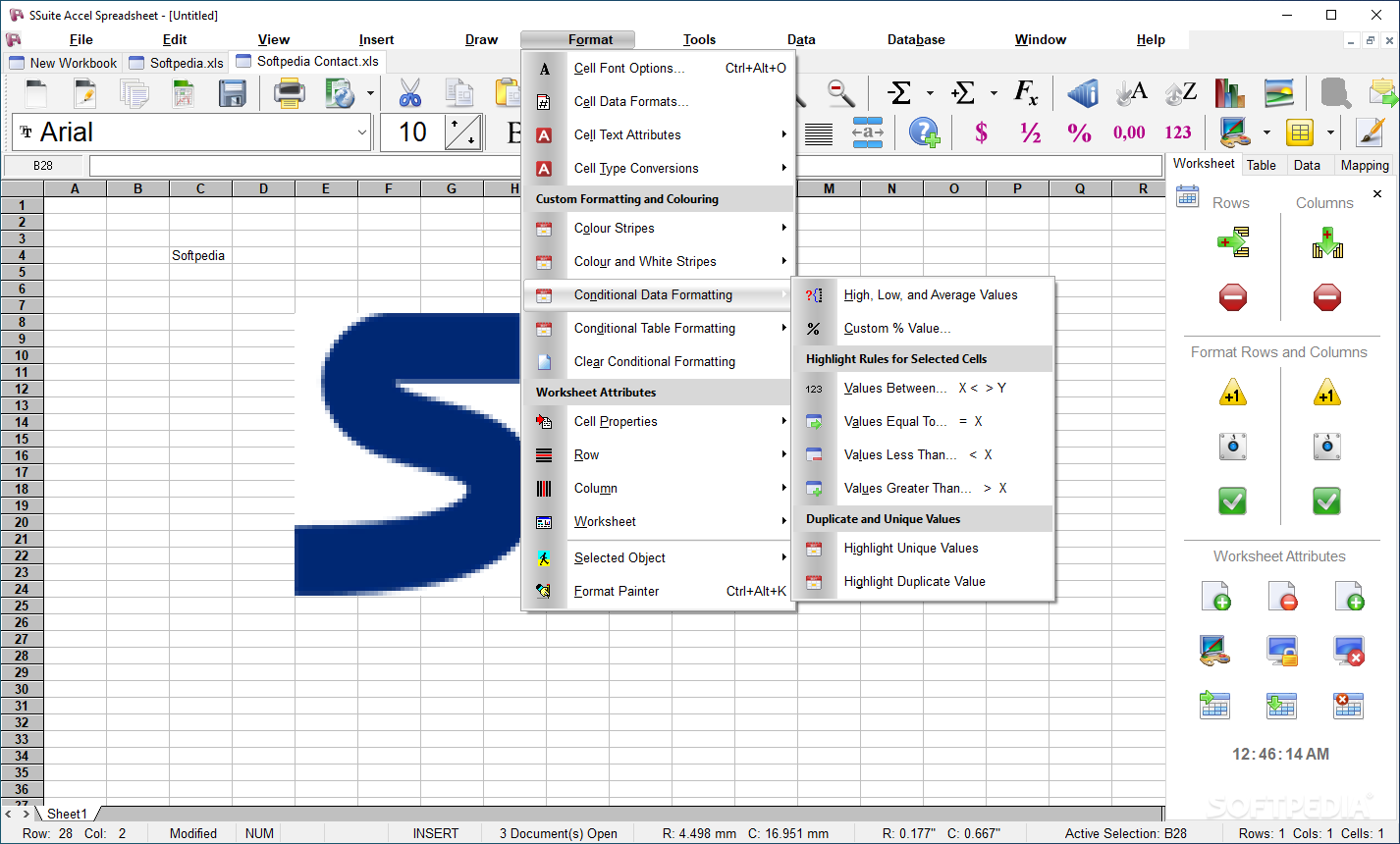
Task: Click the Sort descending Z icon
Action: click(x=1180, y=93)
